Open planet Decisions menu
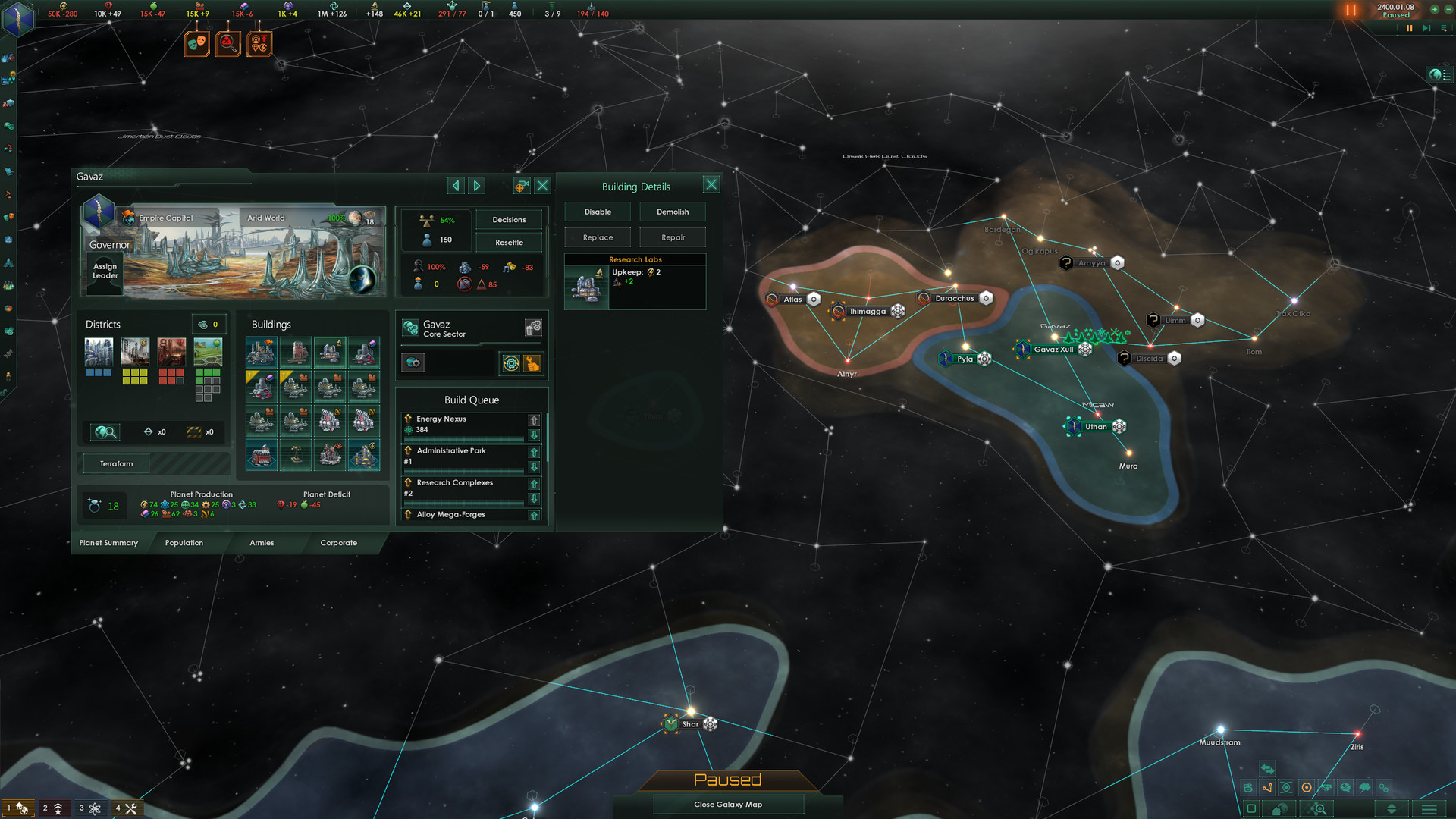 (509, 219)
